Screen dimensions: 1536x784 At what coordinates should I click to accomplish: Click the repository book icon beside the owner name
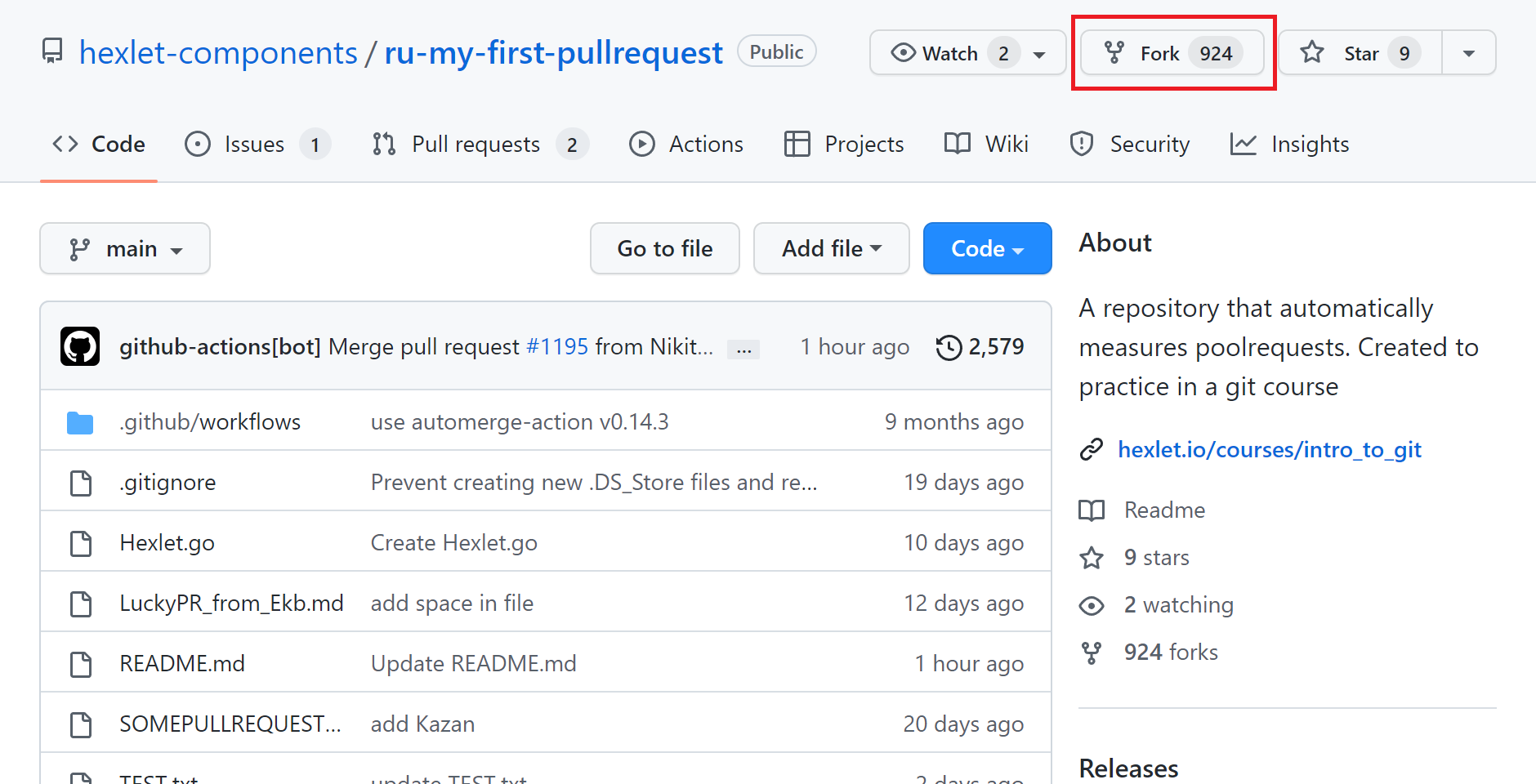click(52, 52)
